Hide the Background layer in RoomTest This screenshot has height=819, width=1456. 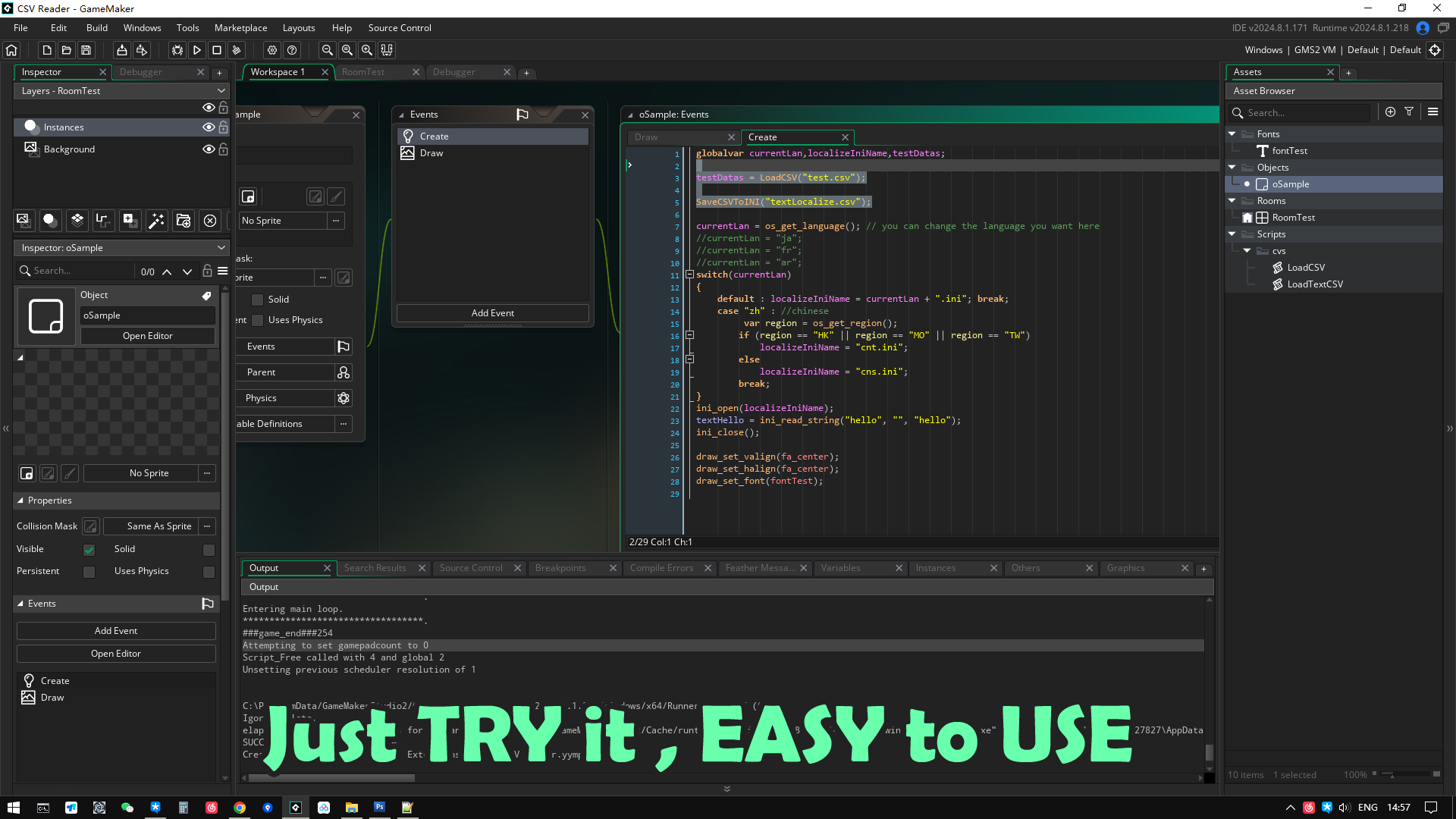pos(209,149)
